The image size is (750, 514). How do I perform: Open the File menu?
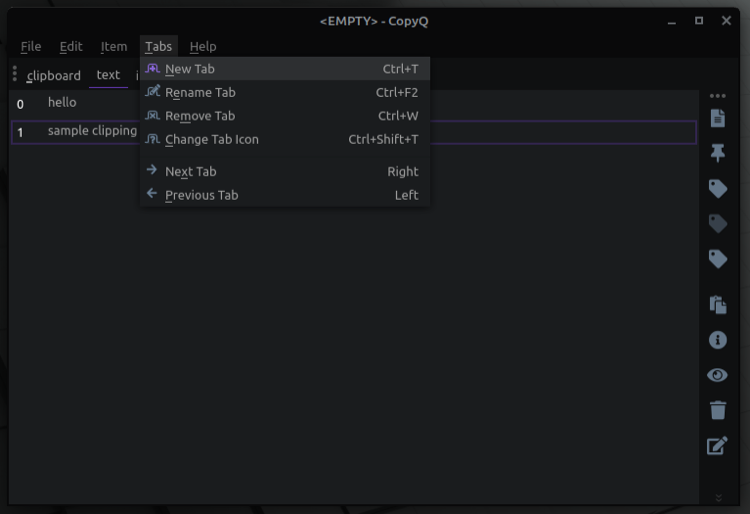pos(31,46)
